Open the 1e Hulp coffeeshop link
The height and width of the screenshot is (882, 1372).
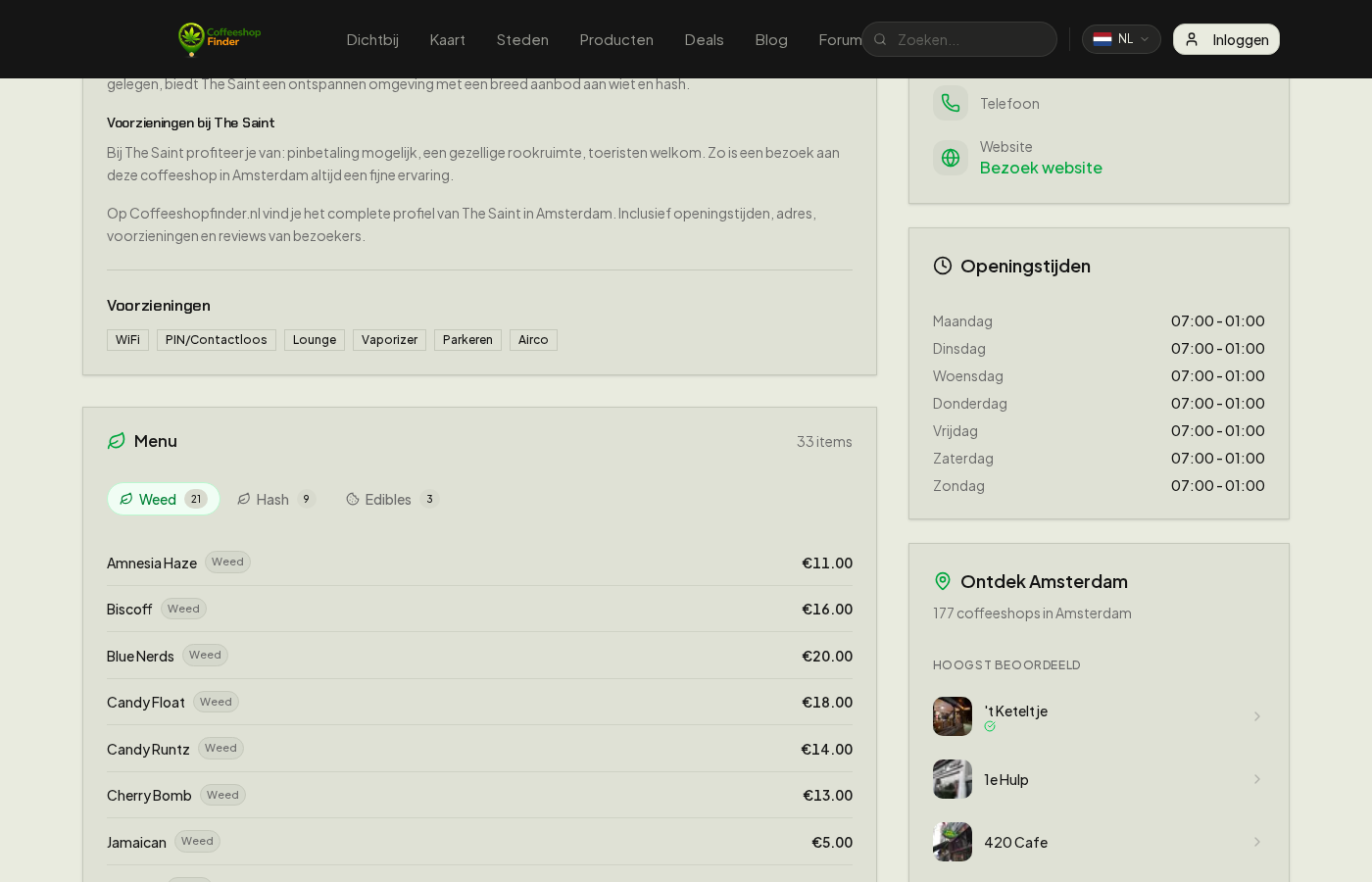point(1099,779)
